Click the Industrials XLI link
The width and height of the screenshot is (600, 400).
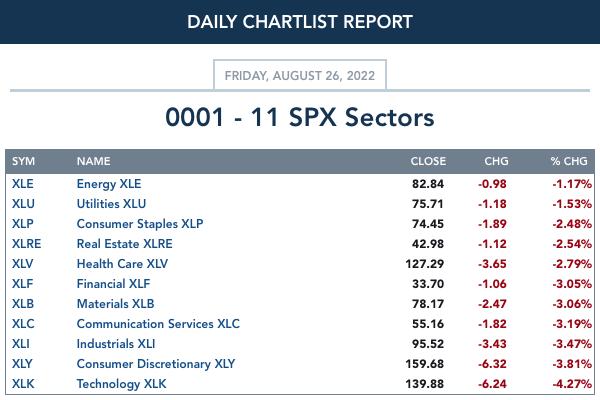coord(116,344)
